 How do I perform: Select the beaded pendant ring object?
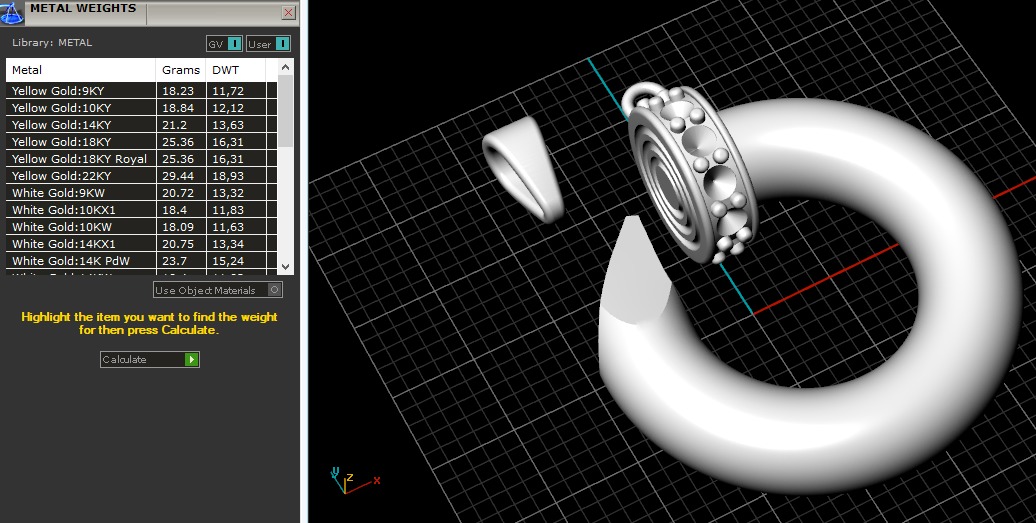[690, 175]
